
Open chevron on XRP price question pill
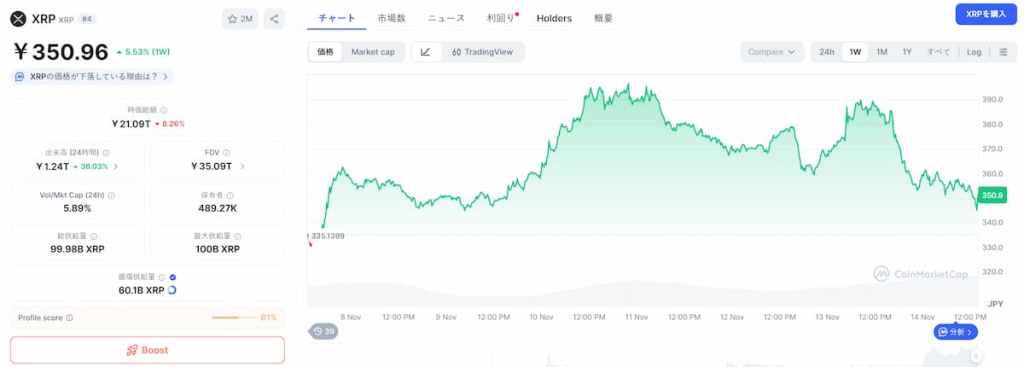pos(166,76)
